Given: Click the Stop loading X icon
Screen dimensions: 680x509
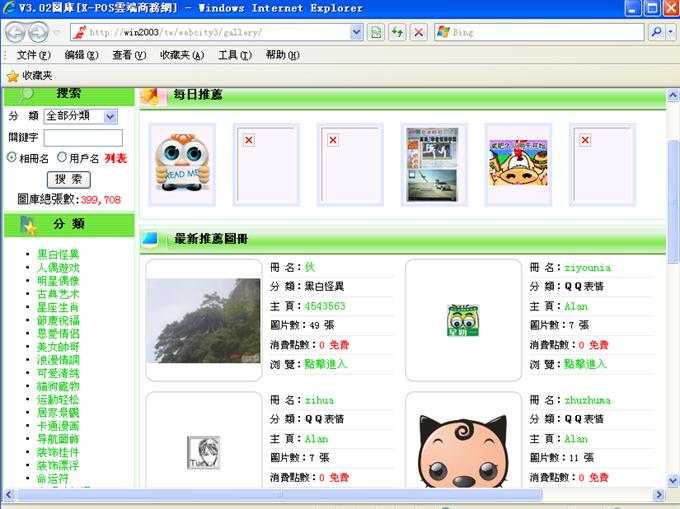Looking at the screenshot, I should coord(419,32).
